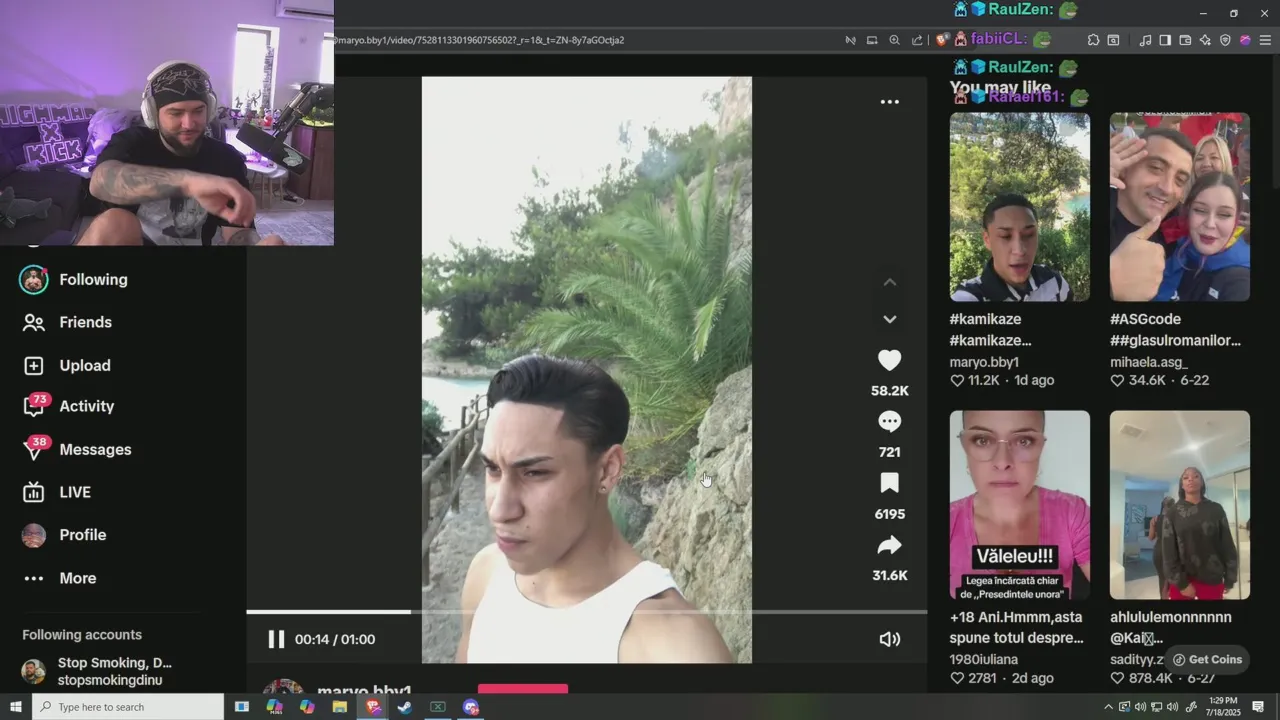1280x720 pixels.
Task: Open the Leo AI sparkle icon in toolbar
Action: [x=1205, y=40]
